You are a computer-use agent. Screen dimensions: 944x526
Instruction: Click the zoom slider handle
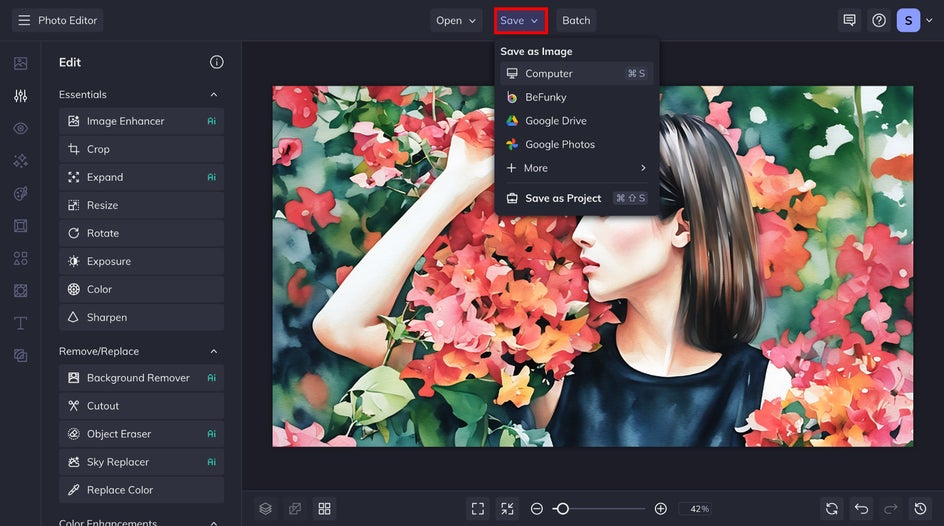[x=562, y=509]
